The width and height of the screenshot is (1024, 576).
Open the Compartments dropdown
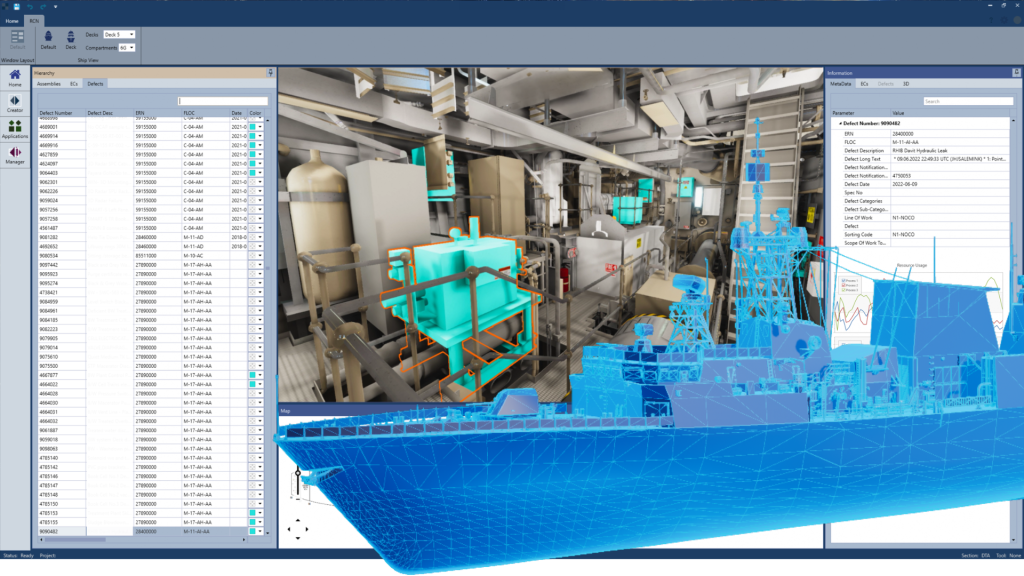[127, 47]
